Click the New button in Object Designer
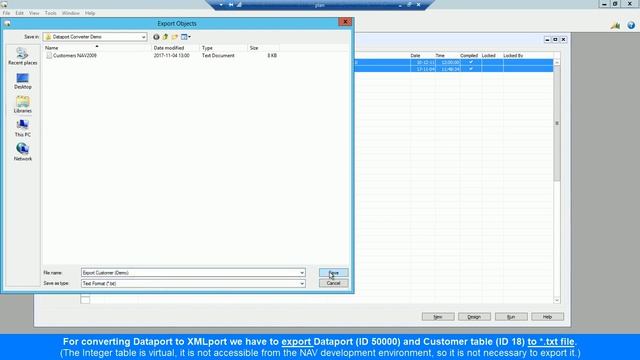Image resolution: width=640 pixels, height=360 pixels. coord(438,317)
